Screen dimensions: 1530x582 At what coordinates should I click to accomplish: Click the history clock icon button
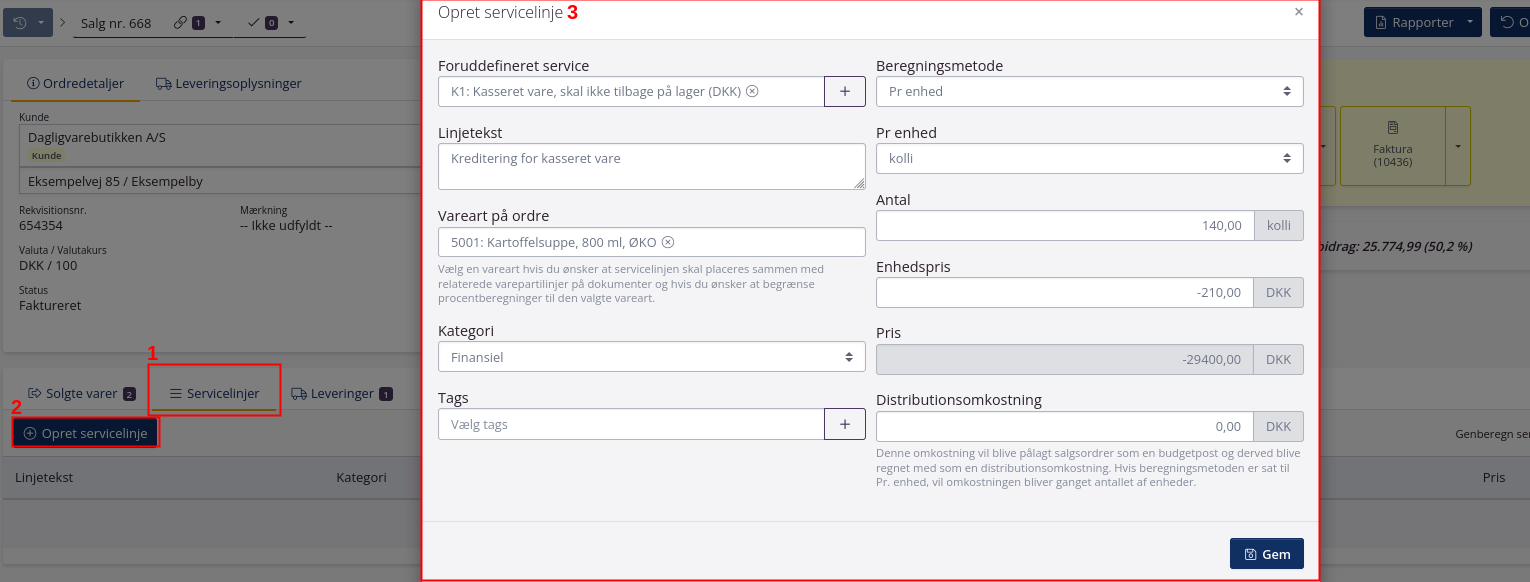(x=20, y=22)
